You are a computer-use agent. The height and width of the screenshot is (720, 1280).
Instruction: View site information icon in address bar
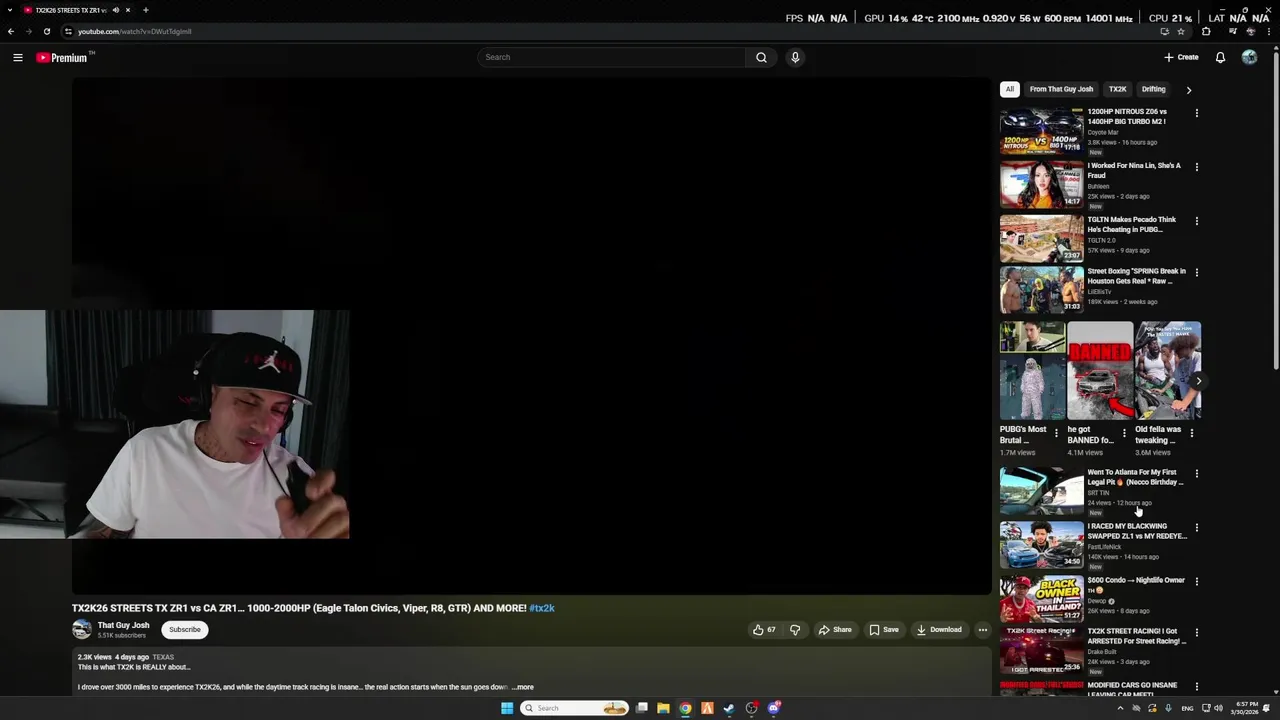[68, 31]
